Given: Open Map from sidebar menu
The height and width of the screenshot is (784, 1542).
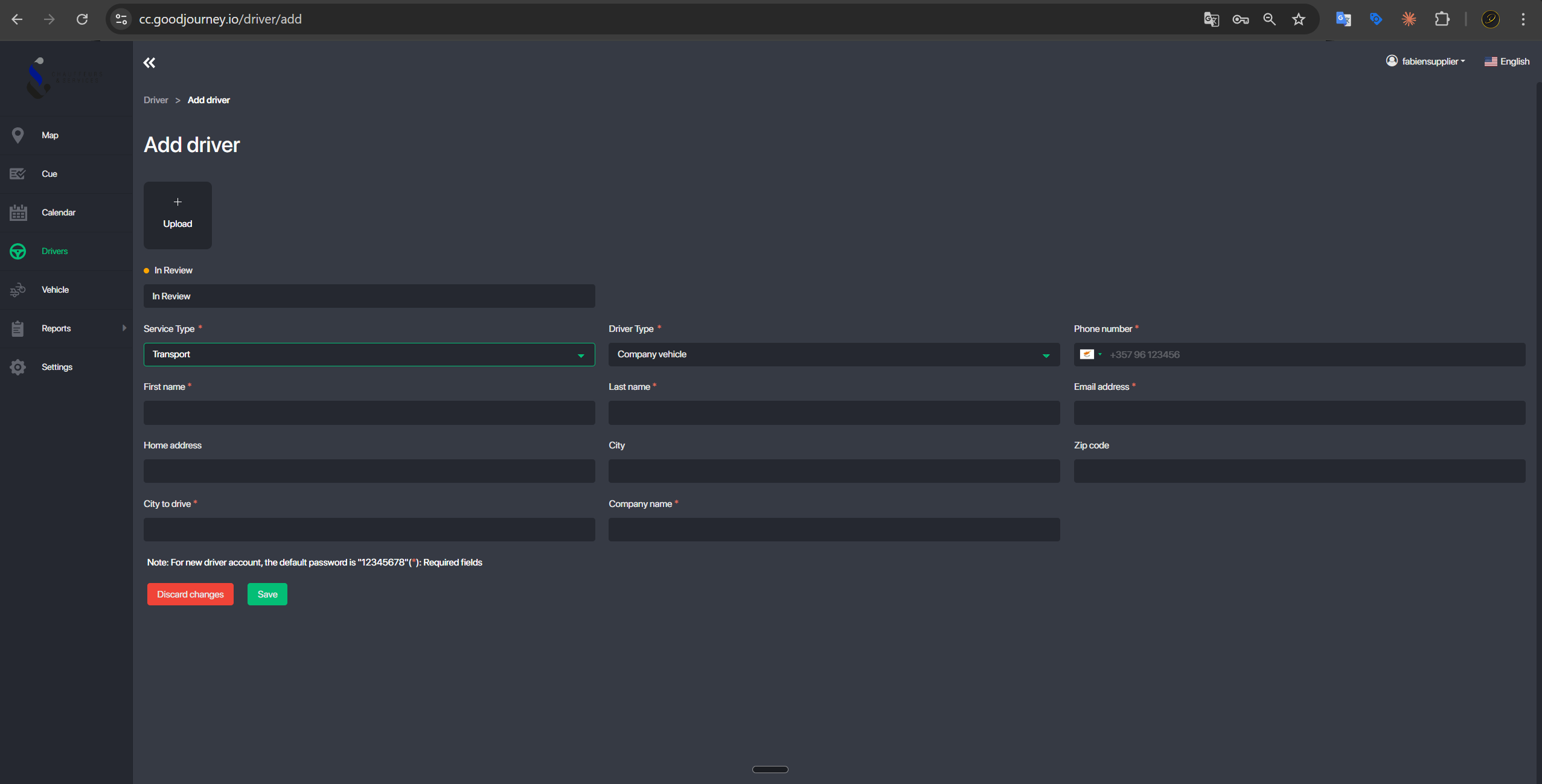Looking at the screenshot, I should click(x=50, y=135).
